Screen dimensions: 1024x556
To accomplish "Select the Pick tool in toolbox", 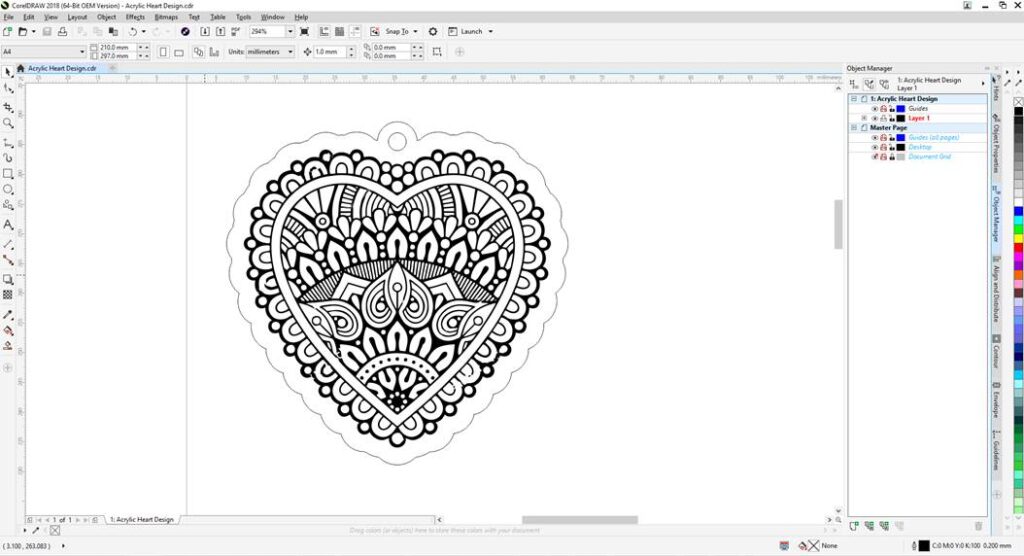I will pos(8,72).
